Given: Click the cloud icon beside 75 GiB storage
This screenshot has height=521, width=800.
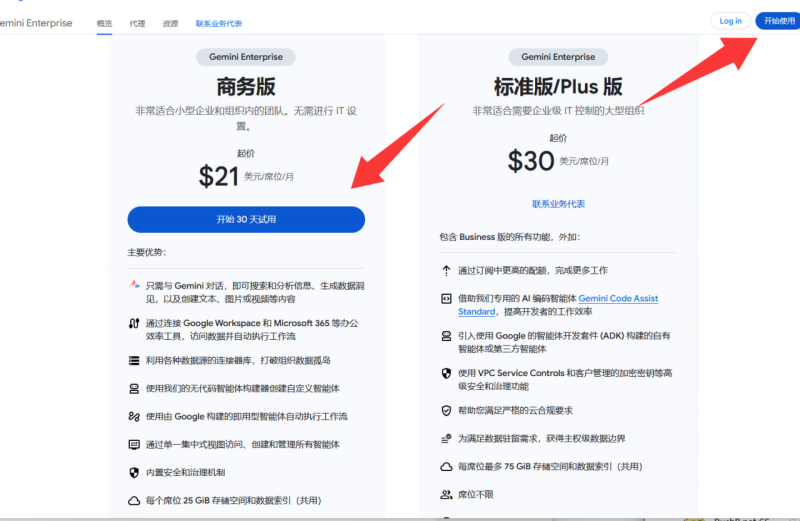Looking at the screenshot, I should pyautogui.click(x=446, y=467).
